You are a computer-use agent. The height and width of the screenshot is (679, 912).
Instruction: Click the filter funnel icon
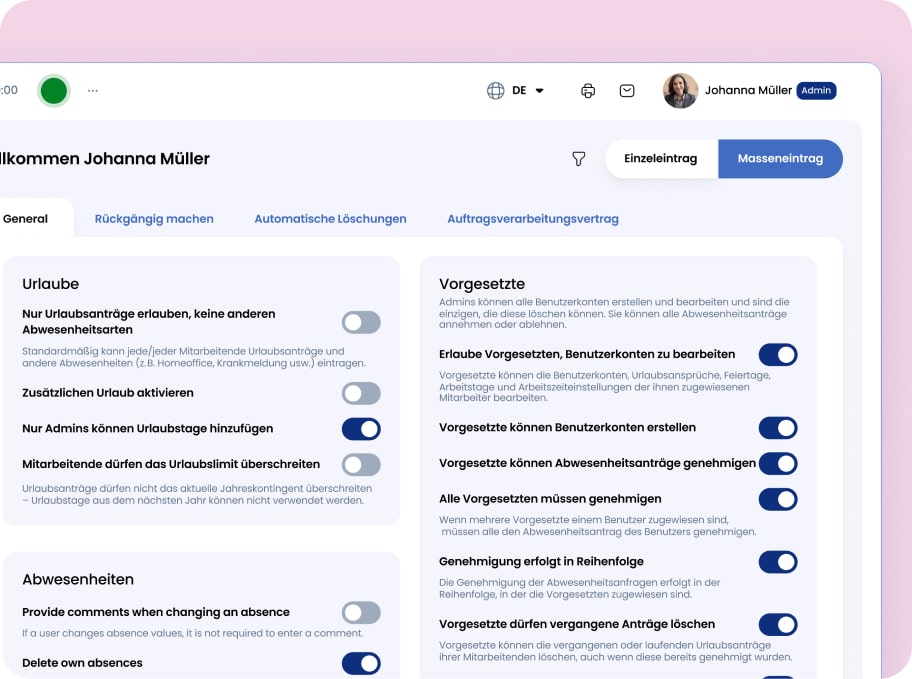[x=578, y=159]
